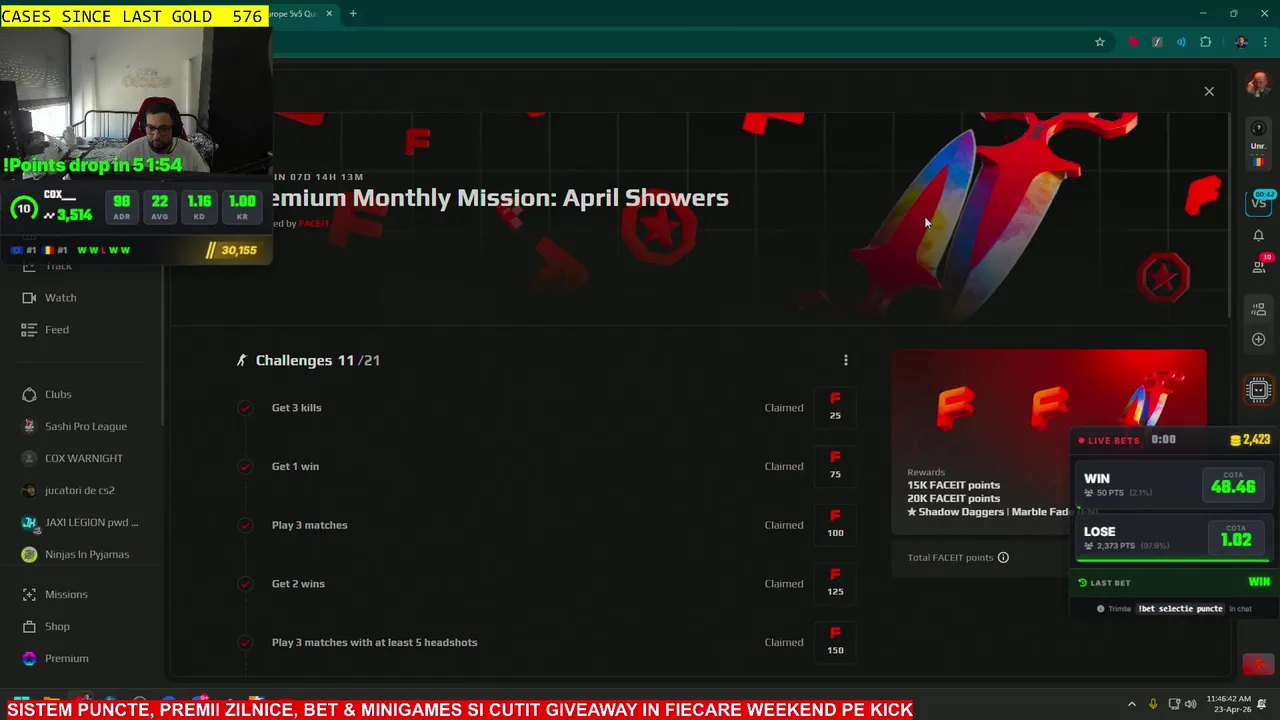Screen dimensions: 1280x720
Task: Click the Get 2 wins completed checkmark
Action: (245, 583)
